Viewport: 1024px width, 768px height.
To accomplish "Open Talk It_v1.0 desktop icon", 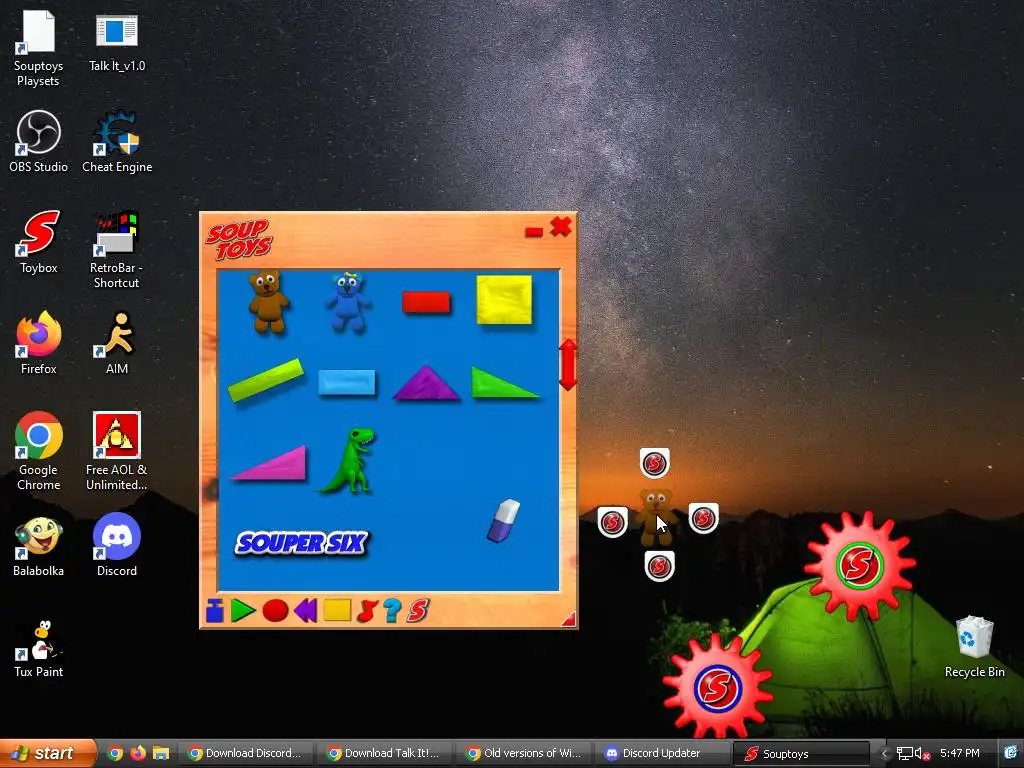I will coord(117,40).
